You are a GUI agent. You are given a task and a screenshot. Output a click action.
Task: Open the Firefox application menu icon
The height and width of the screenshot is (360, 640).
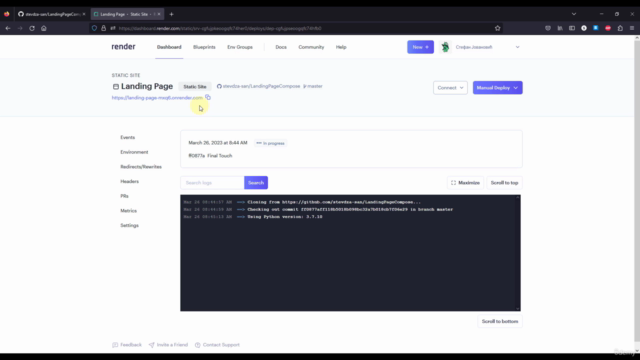[632, 28]
